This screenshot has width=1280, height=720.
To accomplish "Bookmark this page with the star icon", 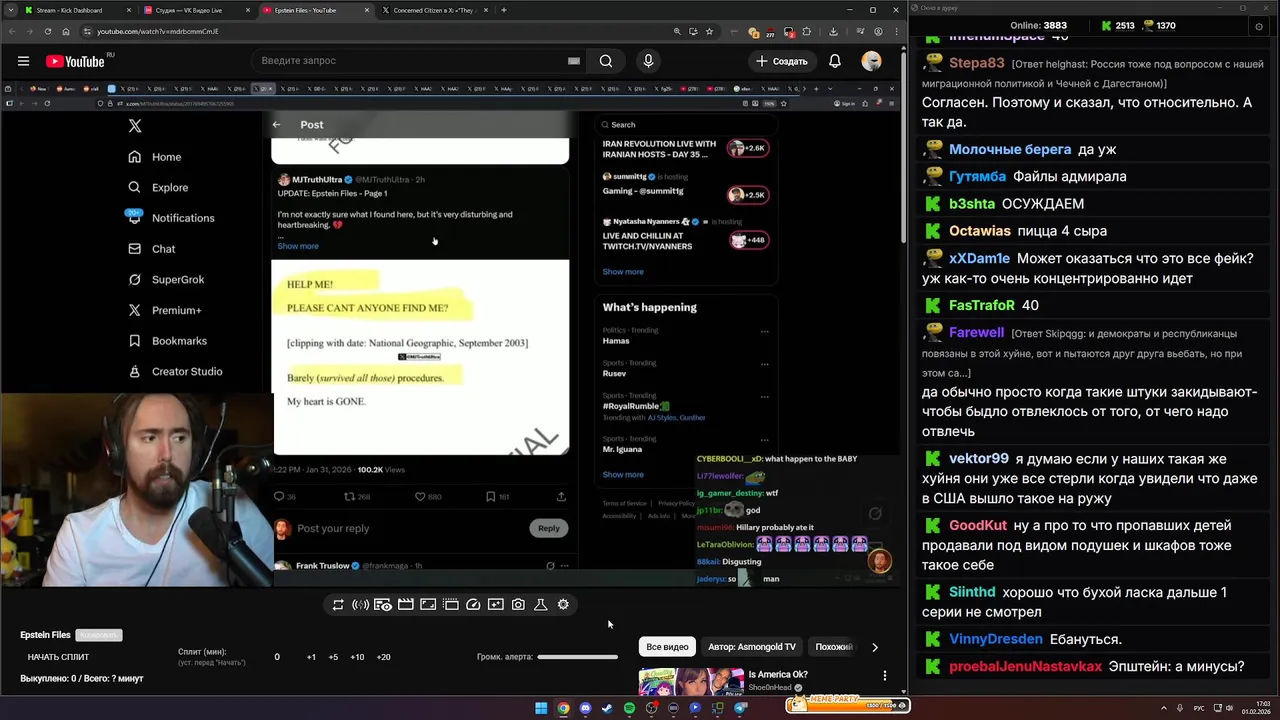I will coord(708,31).
